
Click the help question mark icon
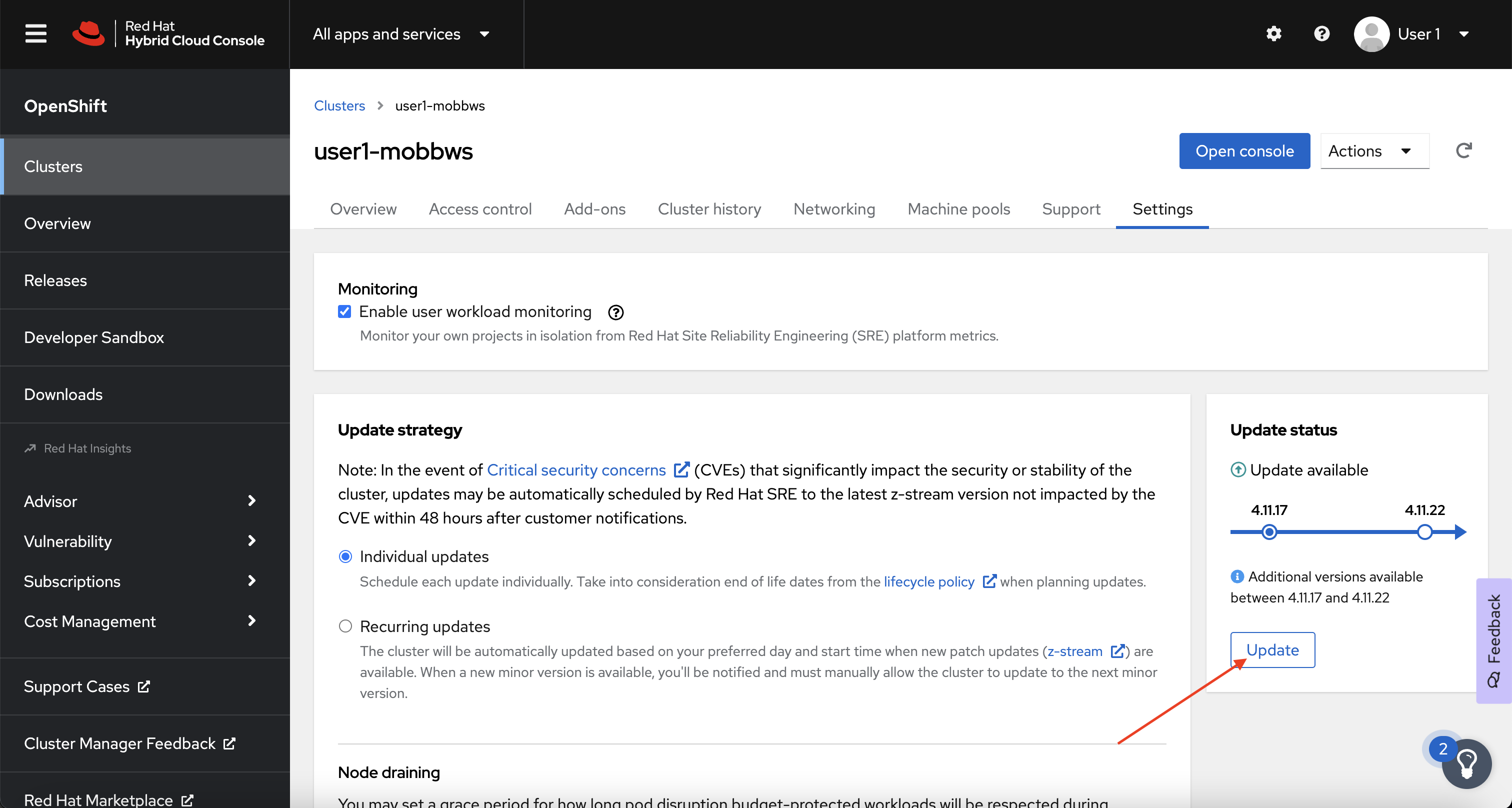1322,34
